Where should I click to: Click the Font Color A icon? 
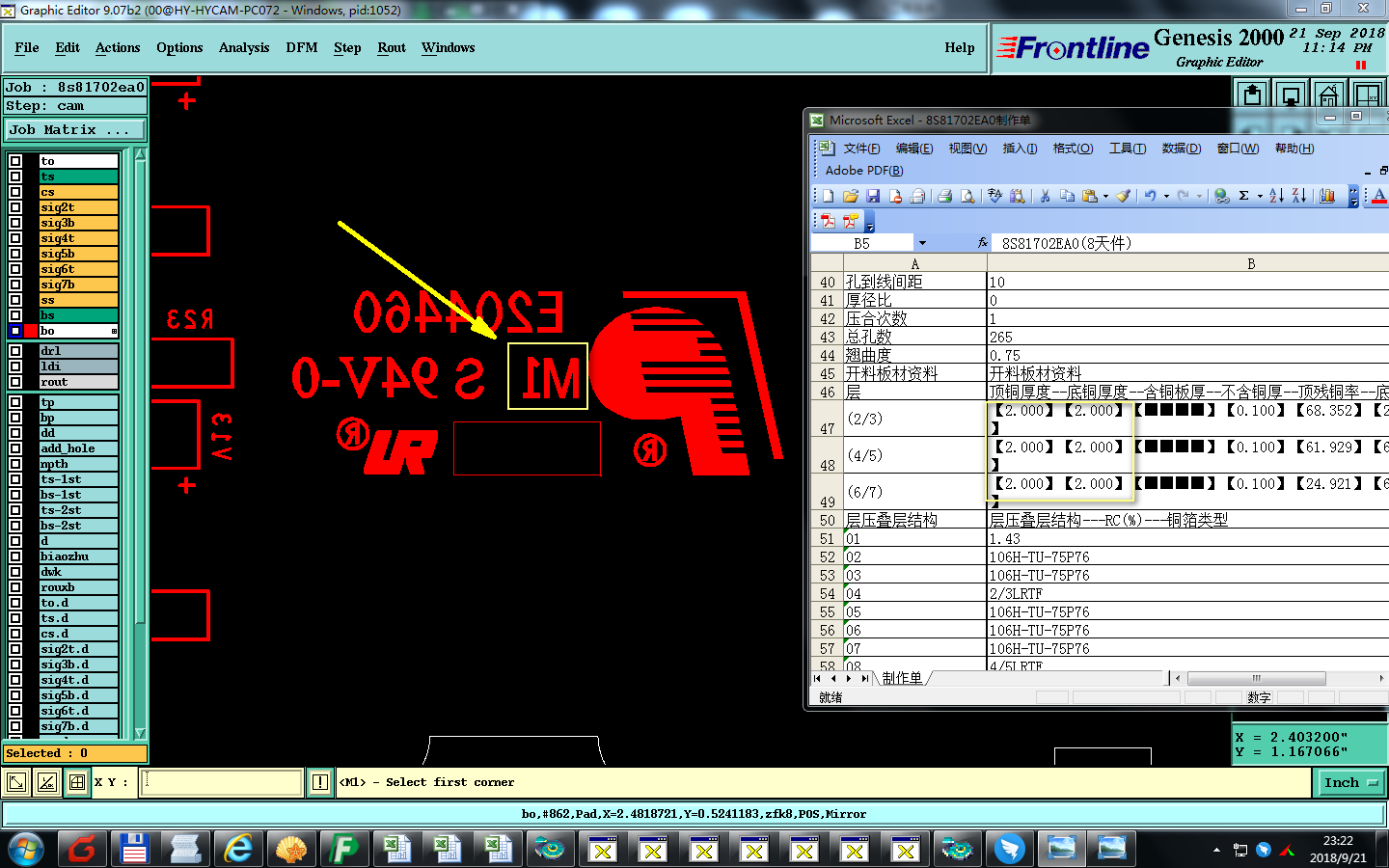[x=1379, y=196]
